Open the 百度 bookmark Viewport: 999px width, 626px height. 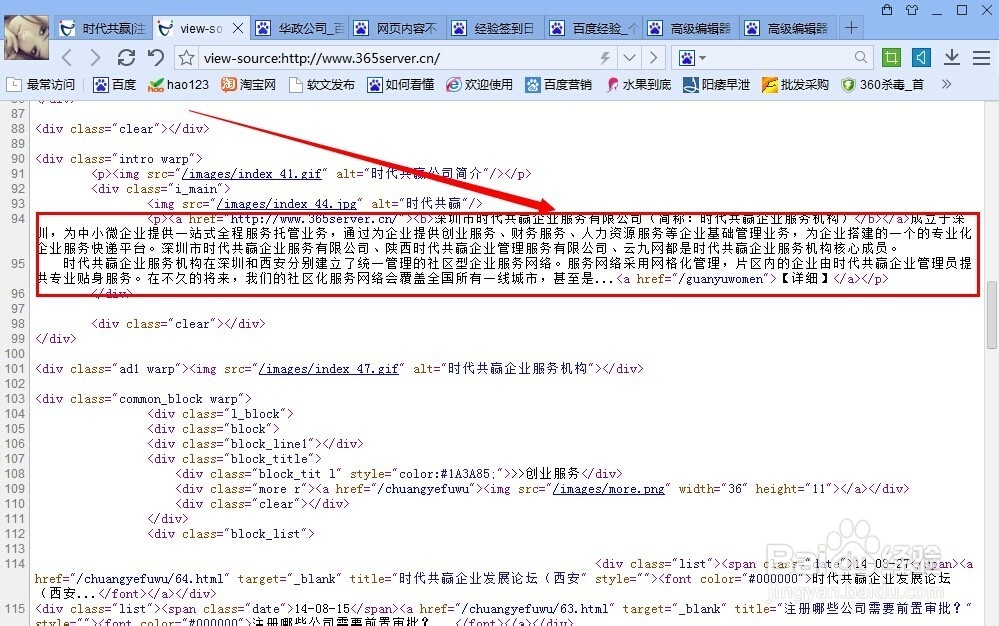pos(115,84)
